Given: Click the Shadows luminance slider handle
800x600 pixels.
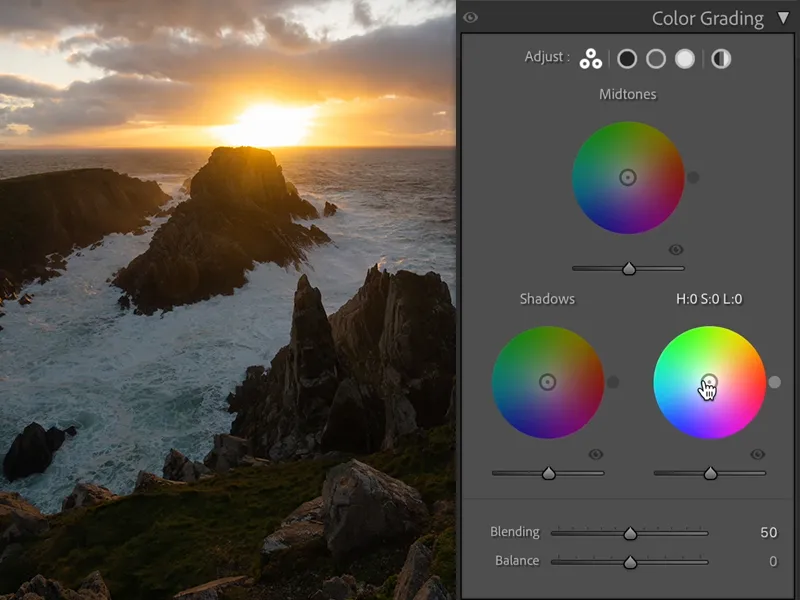Looking at the screenshot, I should [548, 473].
